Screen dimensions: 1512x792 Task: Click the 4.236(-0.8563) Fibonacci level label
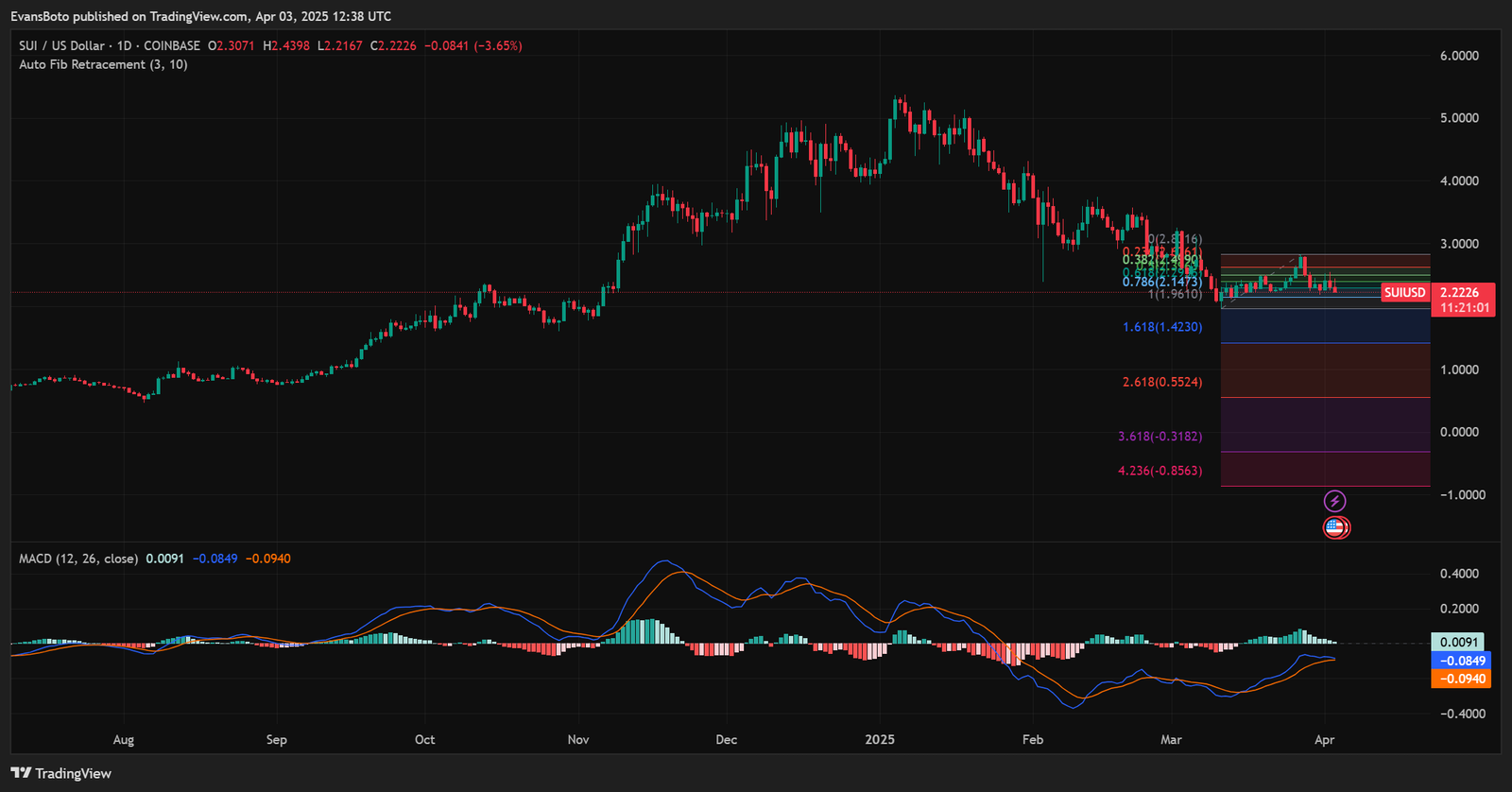pyautogui.click(x=1160, y=471)
